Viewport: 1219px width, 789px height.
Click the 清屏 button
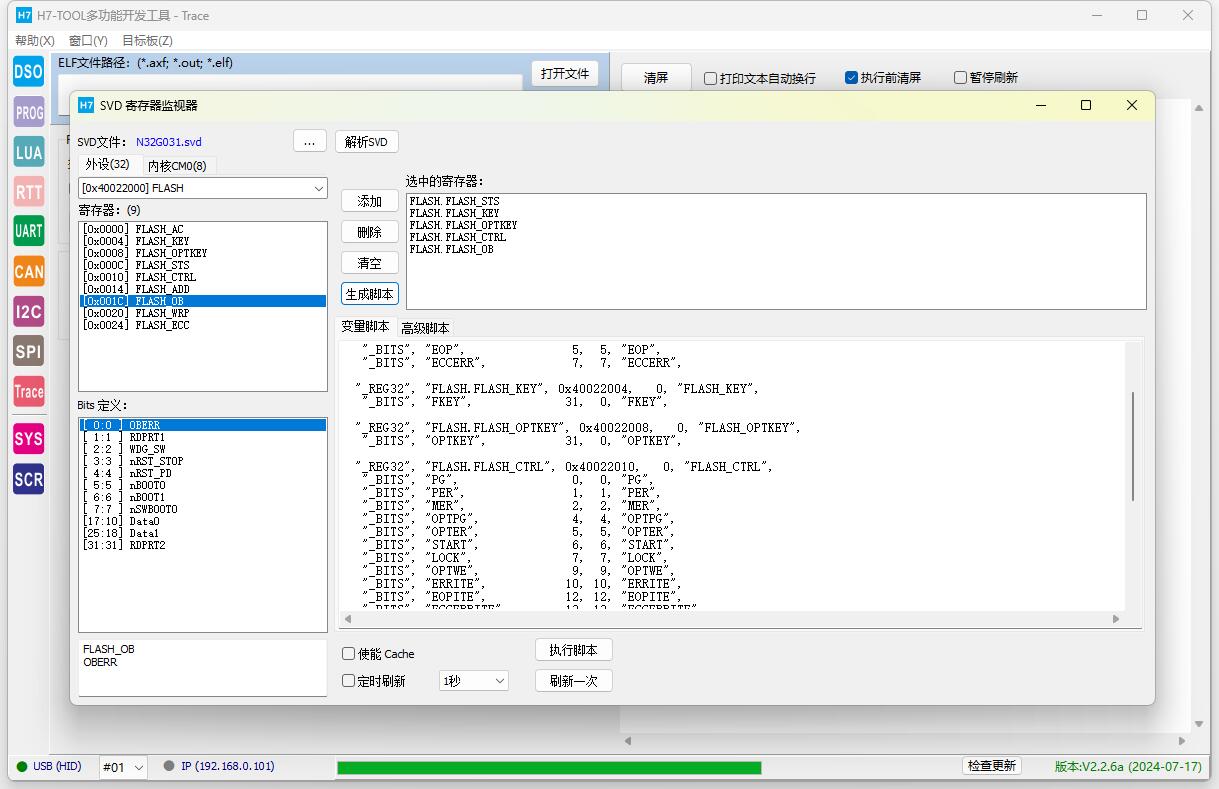pos(656,78)
